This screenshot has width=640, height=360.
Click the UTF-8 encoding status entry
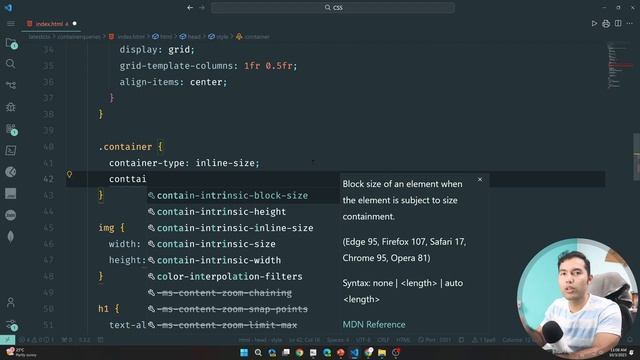point(363,340)
